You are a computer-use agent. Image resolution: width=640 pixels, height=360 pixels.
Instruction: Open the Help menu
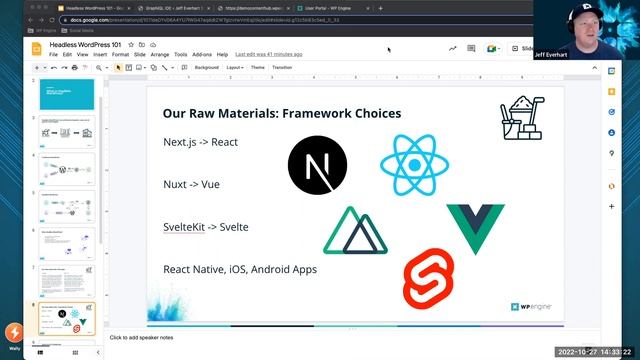(222, 54)
